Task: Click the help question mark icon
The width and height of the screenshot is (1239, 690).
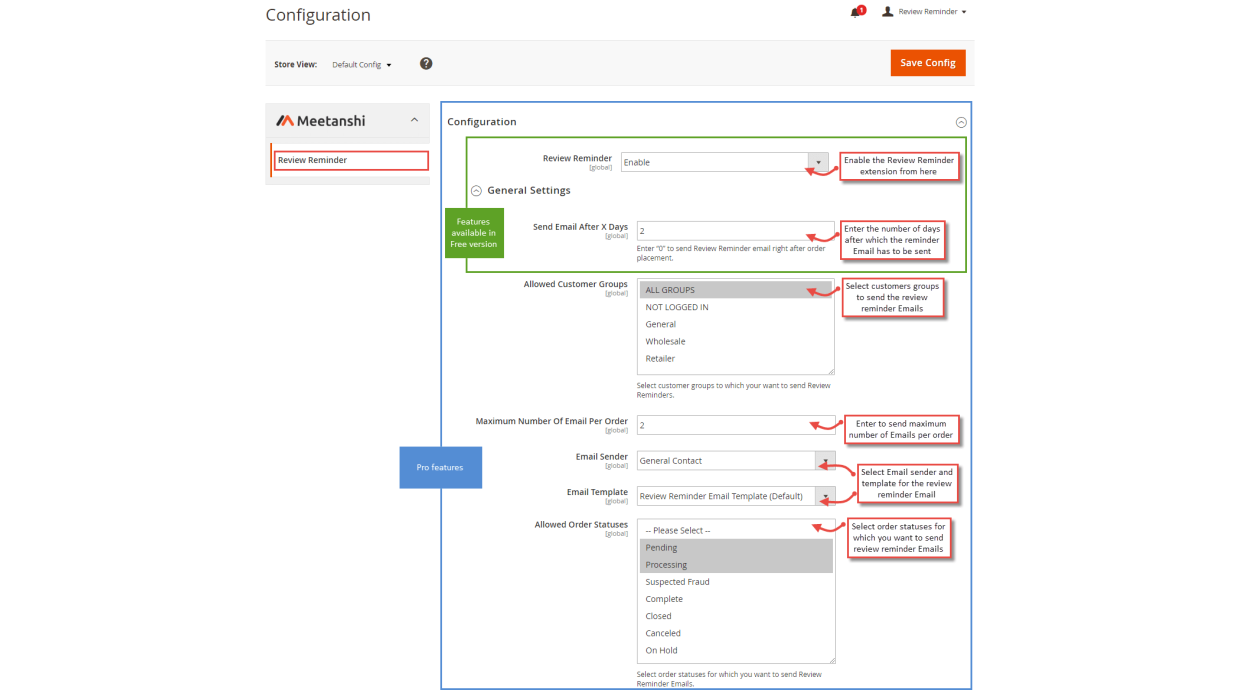Action: pos(426,63)
